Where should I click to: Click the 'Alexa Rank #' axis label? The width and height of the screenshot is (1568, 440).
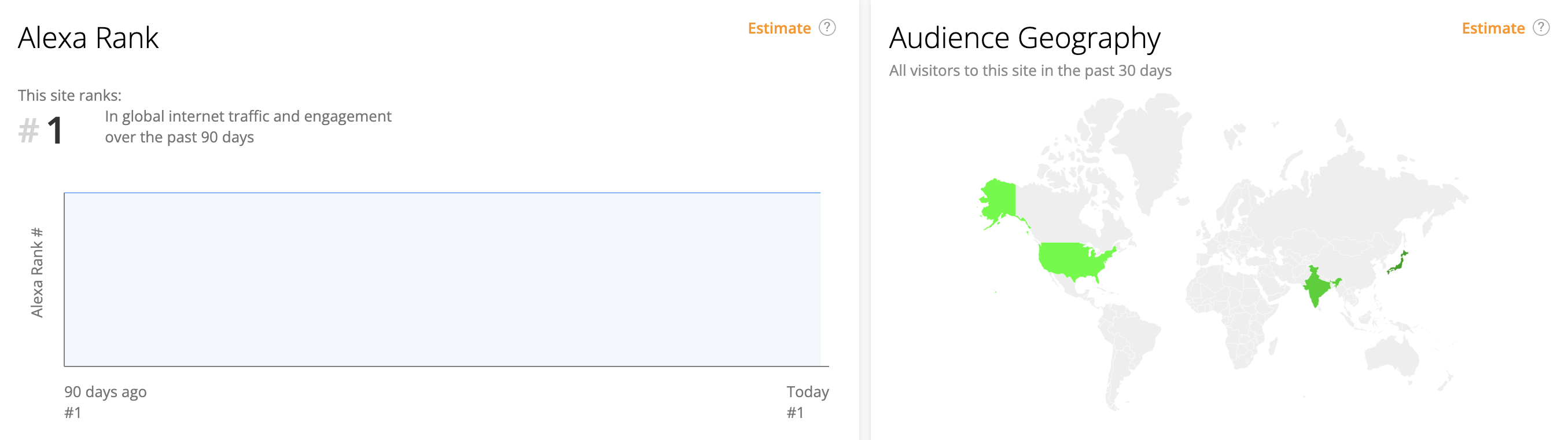(x=36, y=273)
